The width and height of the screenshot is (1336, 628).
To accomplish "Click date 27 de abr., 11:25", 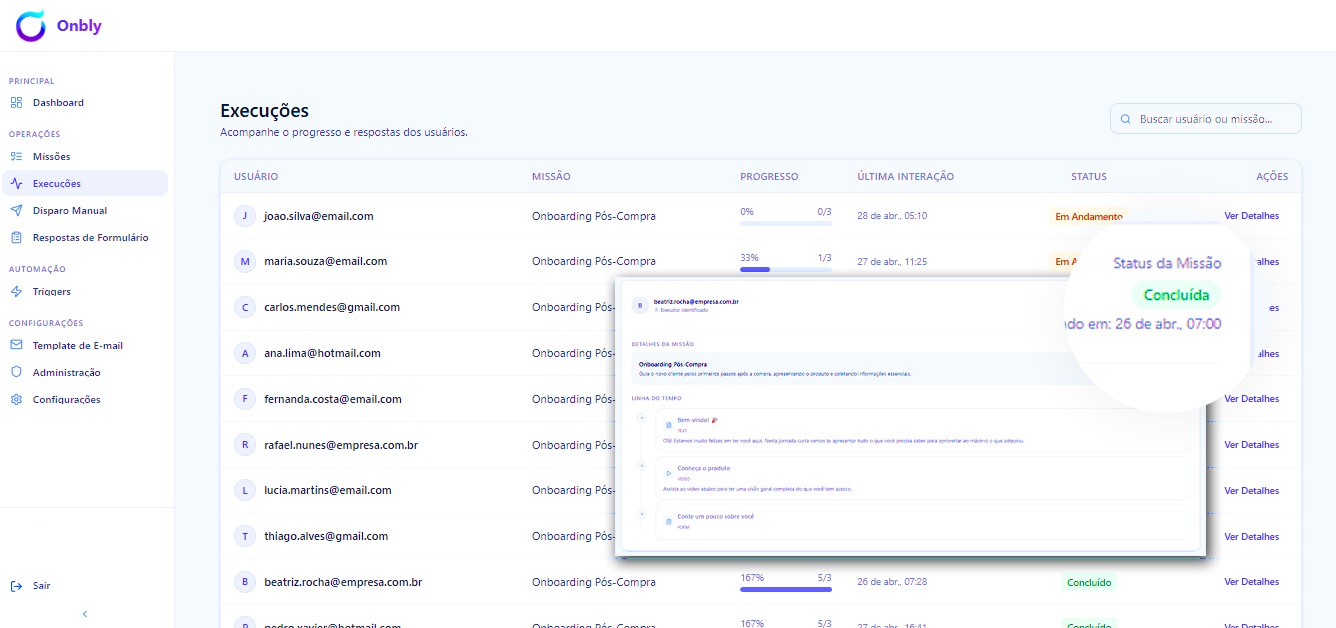I will 892,262.
